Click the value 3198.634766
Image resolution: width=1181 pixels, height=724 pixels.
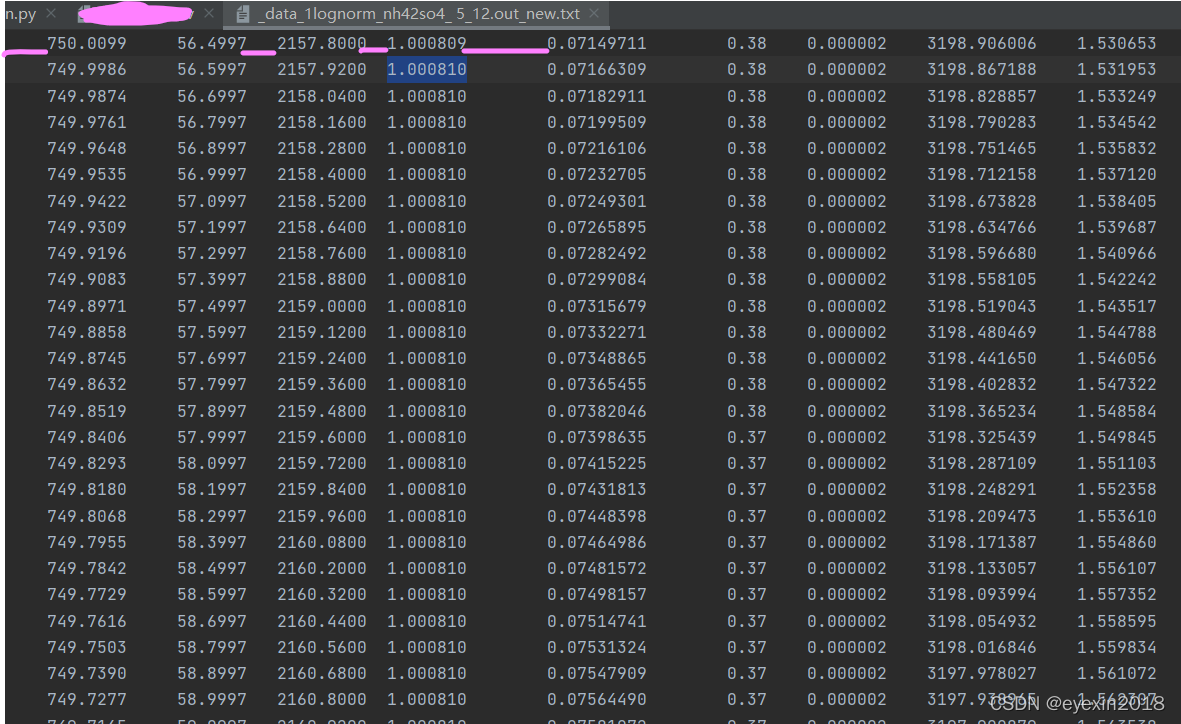[x=981, y=228]
